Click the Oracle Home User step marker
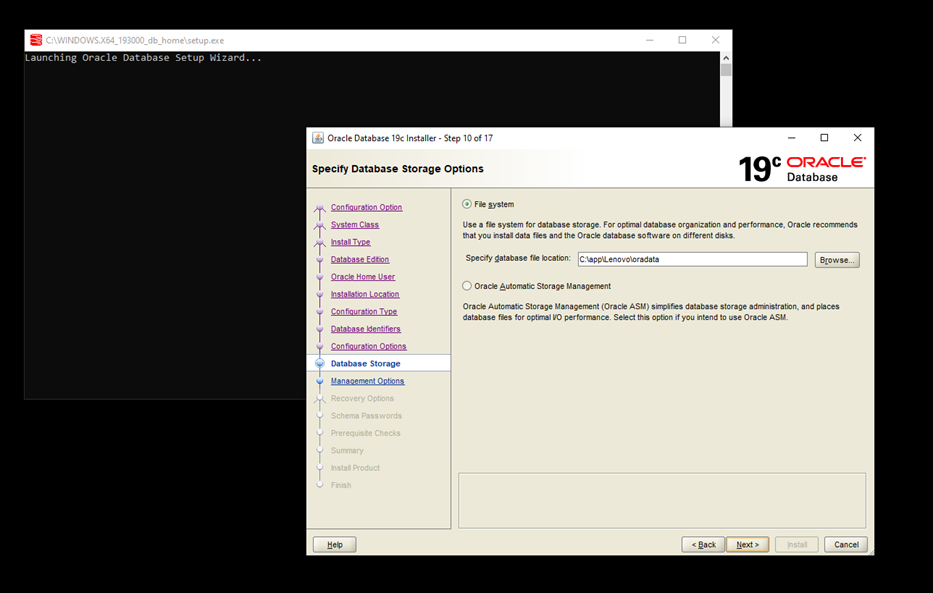Screen dimensions: 933x593 320,277
